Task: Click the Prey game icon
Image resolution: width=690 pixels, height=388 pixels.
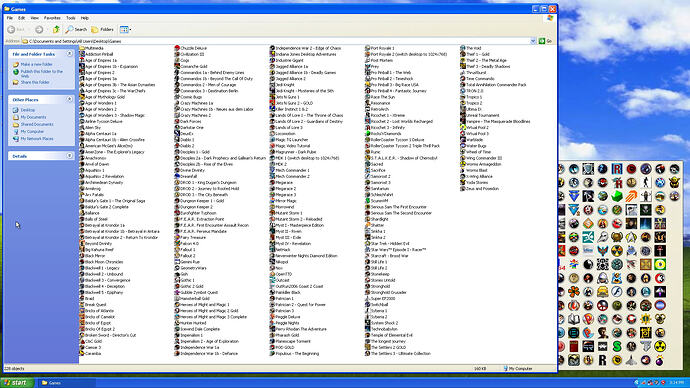Action: coord(367,66)
